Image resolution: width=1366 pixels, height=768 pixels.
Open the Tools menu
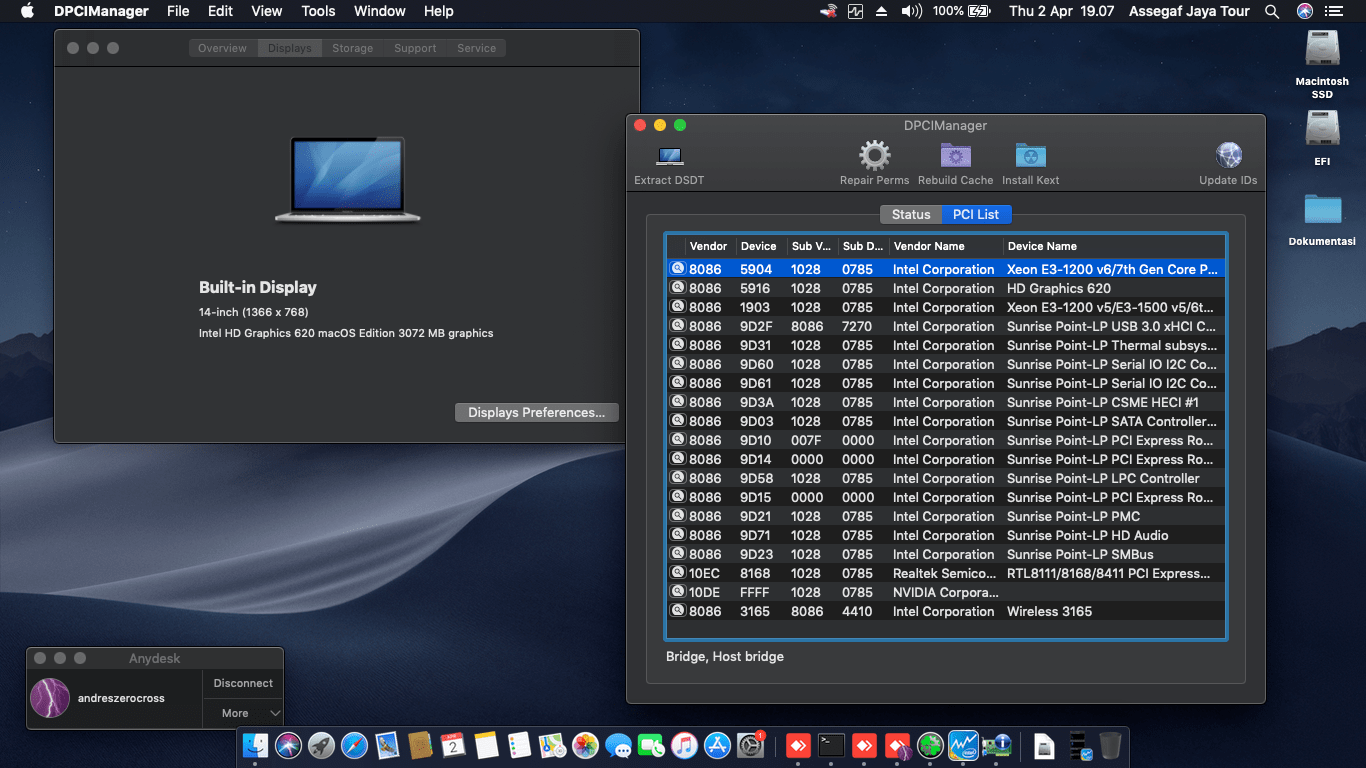318,11
